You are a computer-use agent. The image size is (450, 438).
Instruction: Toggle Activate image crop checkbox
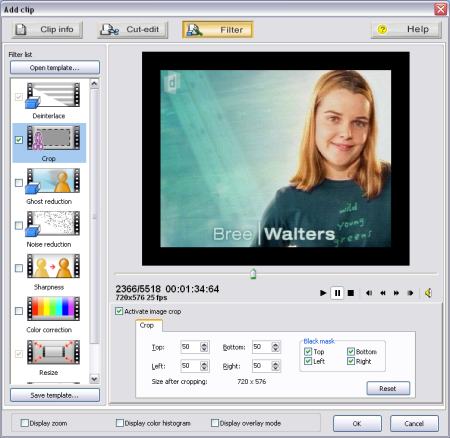point(119,311)
